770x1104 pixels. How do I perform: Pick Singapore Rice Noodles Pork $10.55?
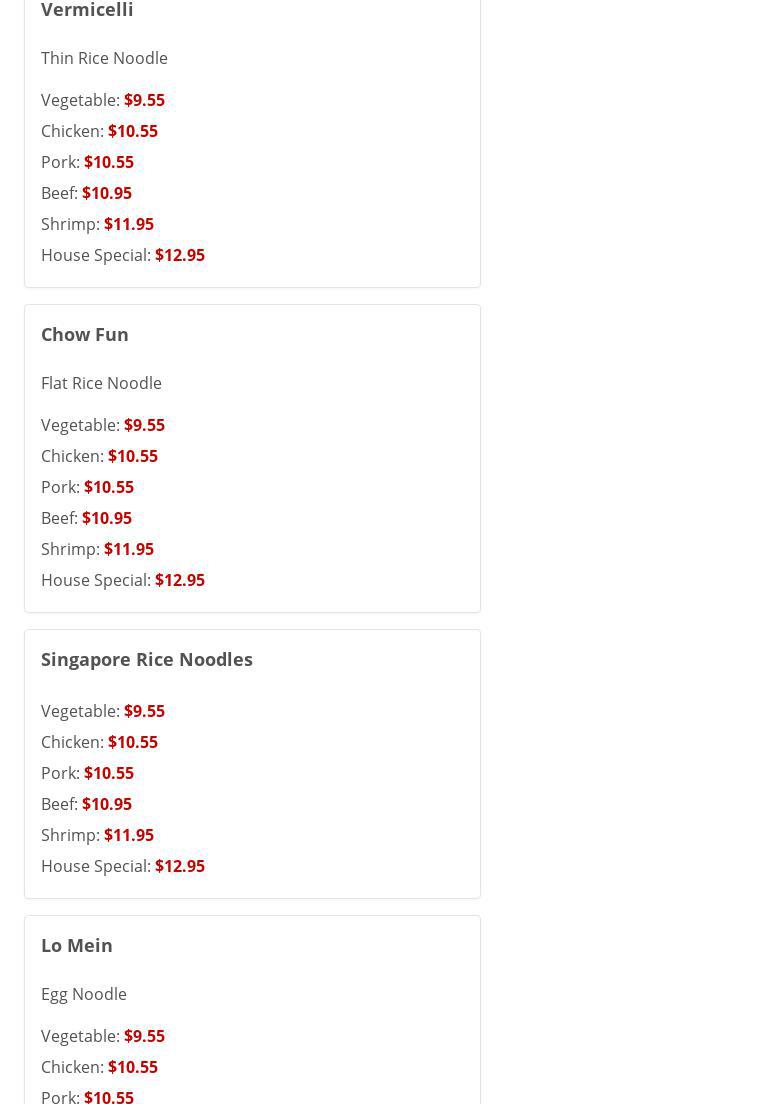click(x=108, y=773)
